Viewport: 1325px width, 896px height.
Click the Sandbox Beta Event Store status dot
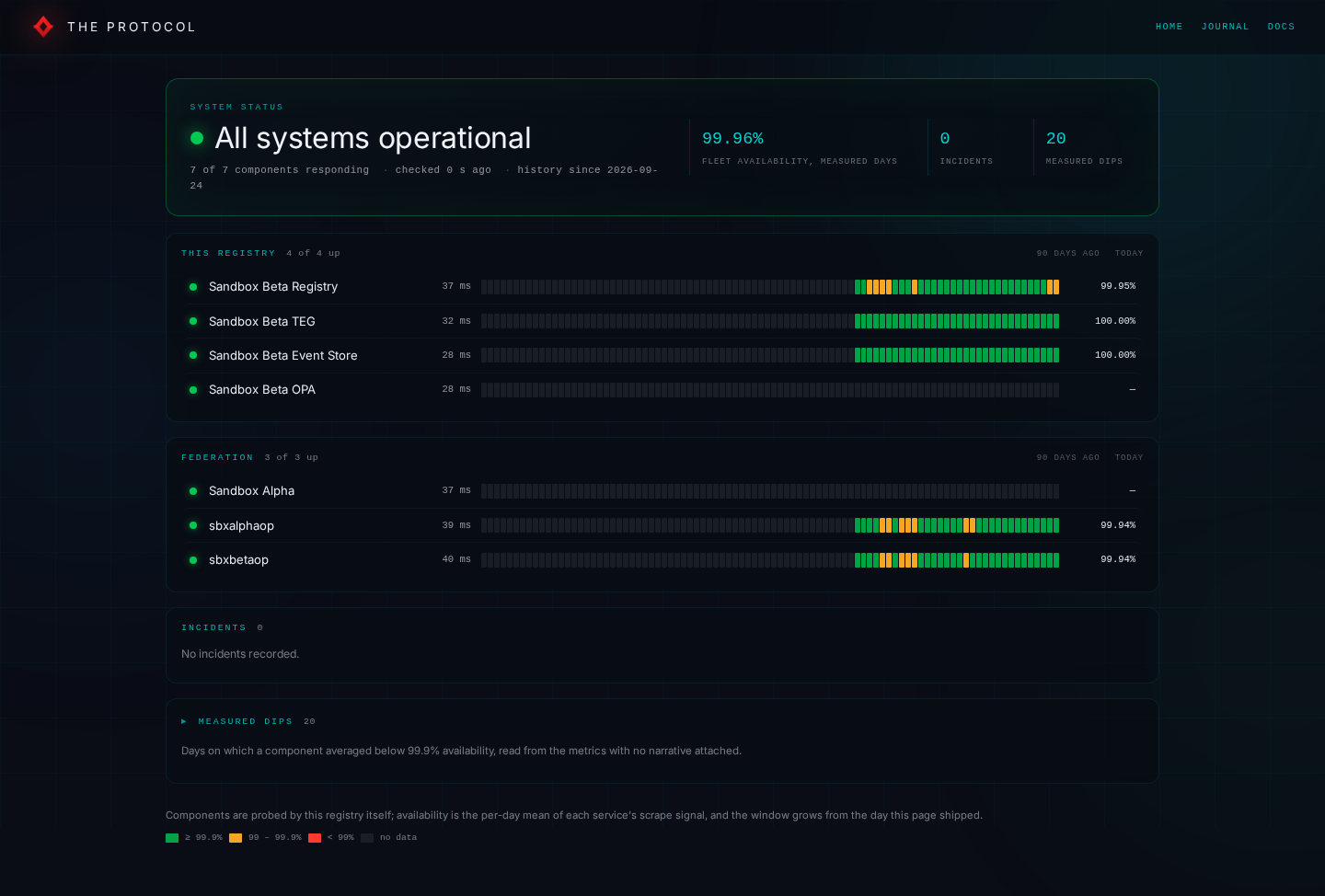pos(193,355)
